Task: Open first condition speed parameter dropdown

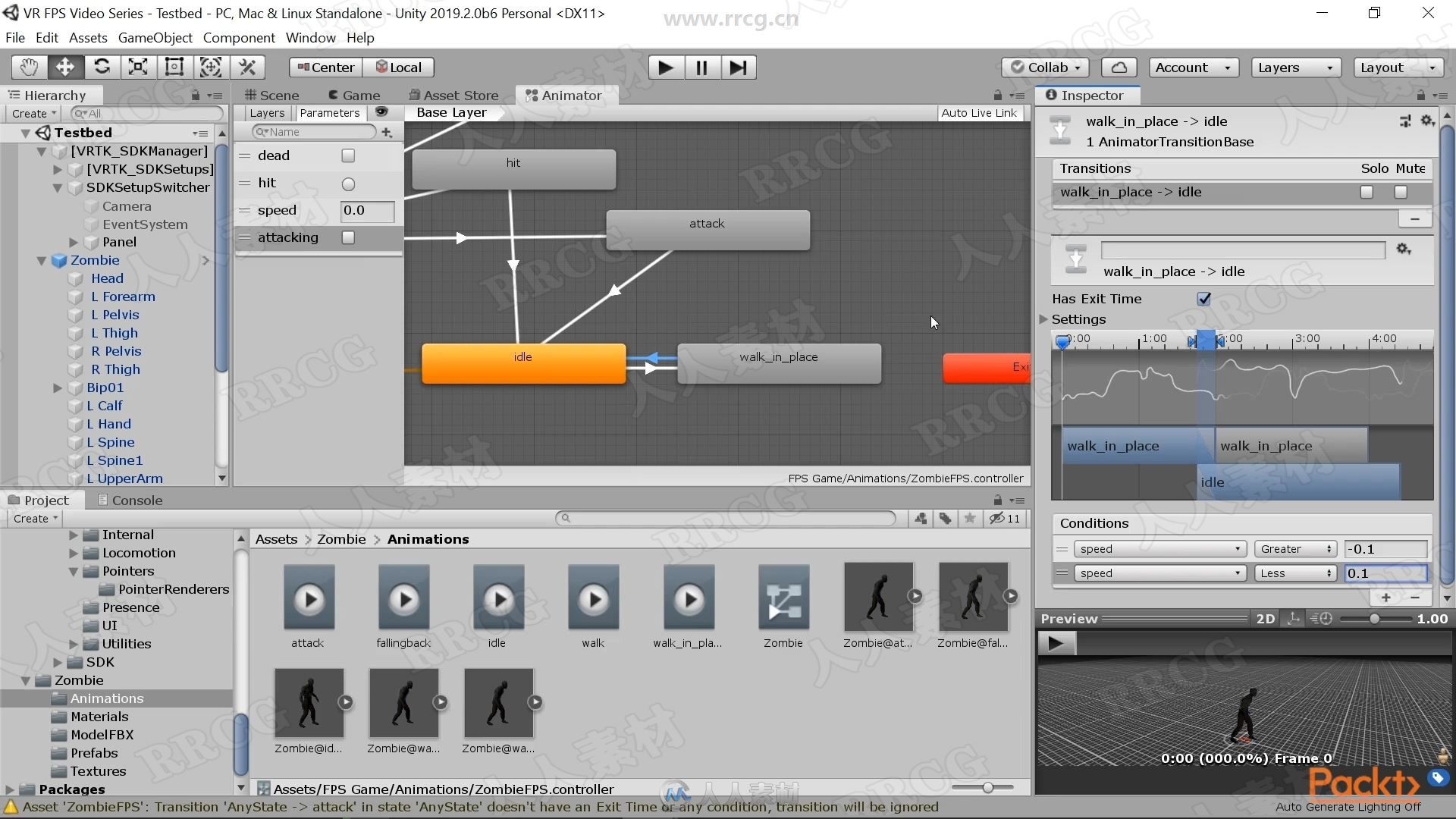Action: tap(1159, 549)
